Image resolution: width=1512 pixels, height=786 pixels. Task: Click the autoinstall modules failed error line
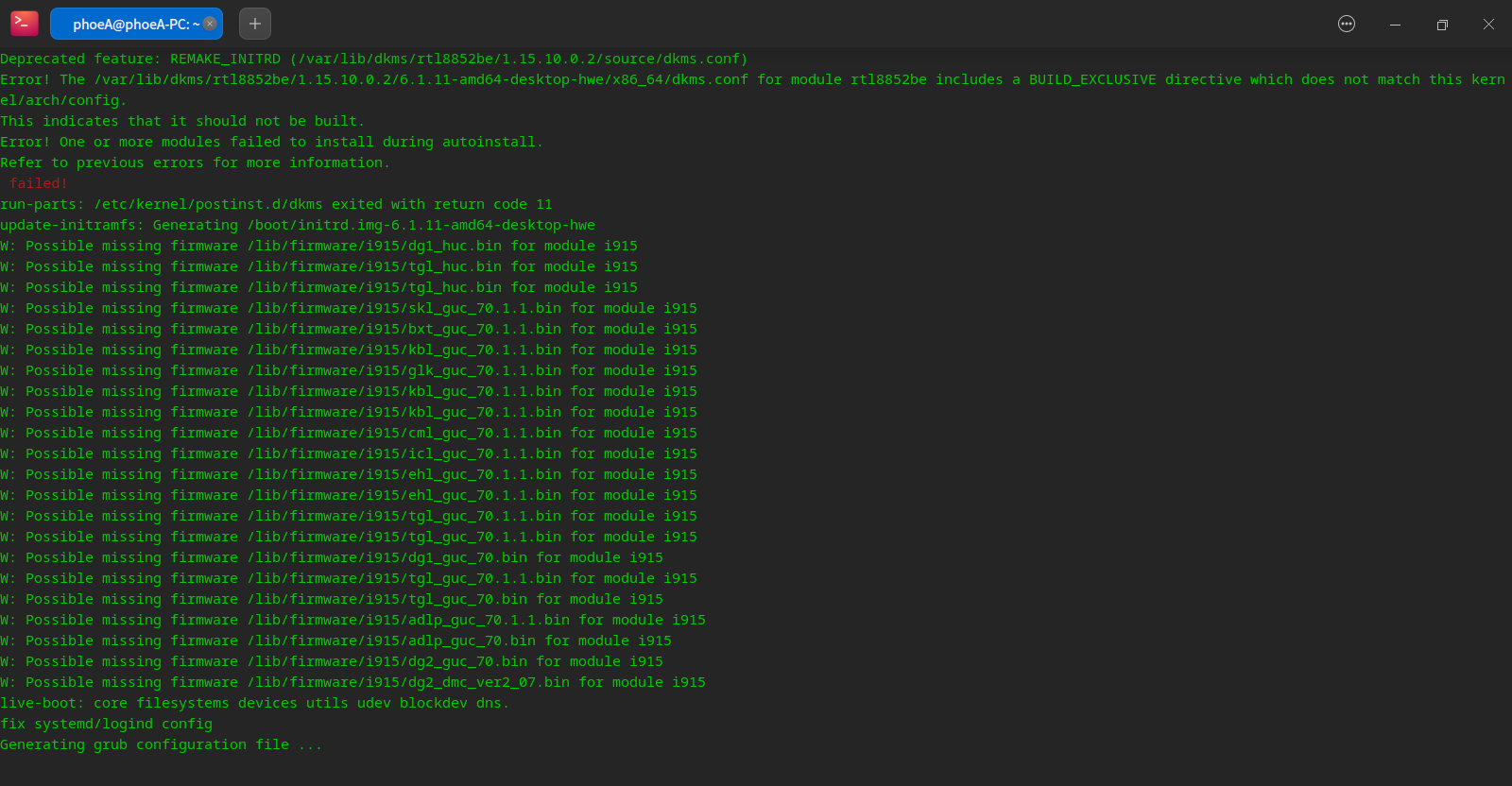tap(271, 142)
